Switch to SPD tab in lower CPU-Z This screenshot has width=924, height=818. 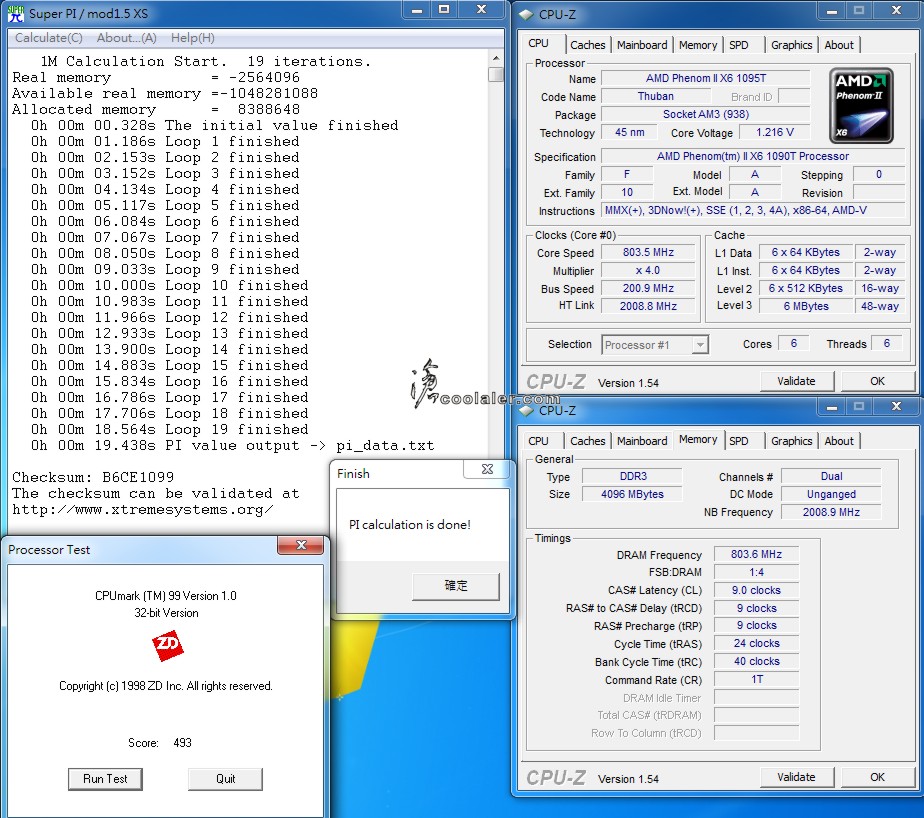click(x=738, y=441)
